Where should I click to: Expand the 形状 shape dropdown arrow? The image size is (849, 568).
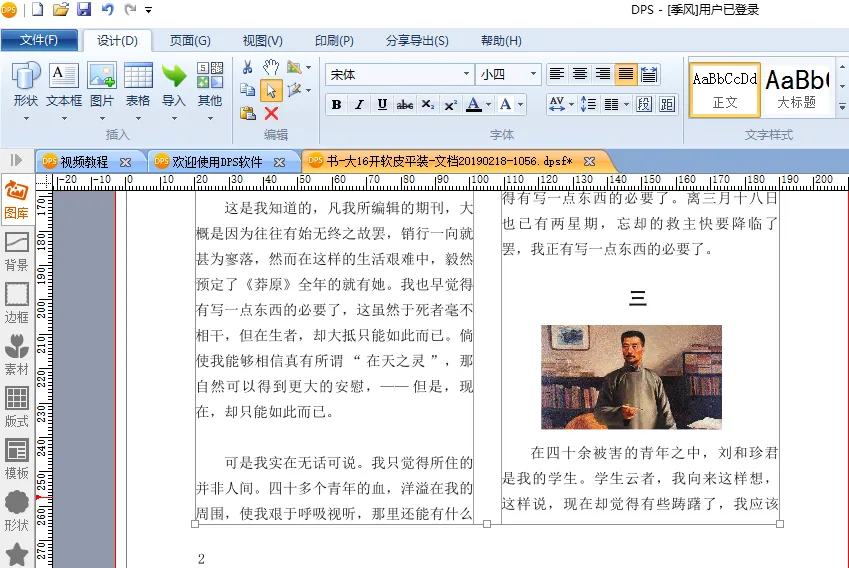tap(26, 119)
